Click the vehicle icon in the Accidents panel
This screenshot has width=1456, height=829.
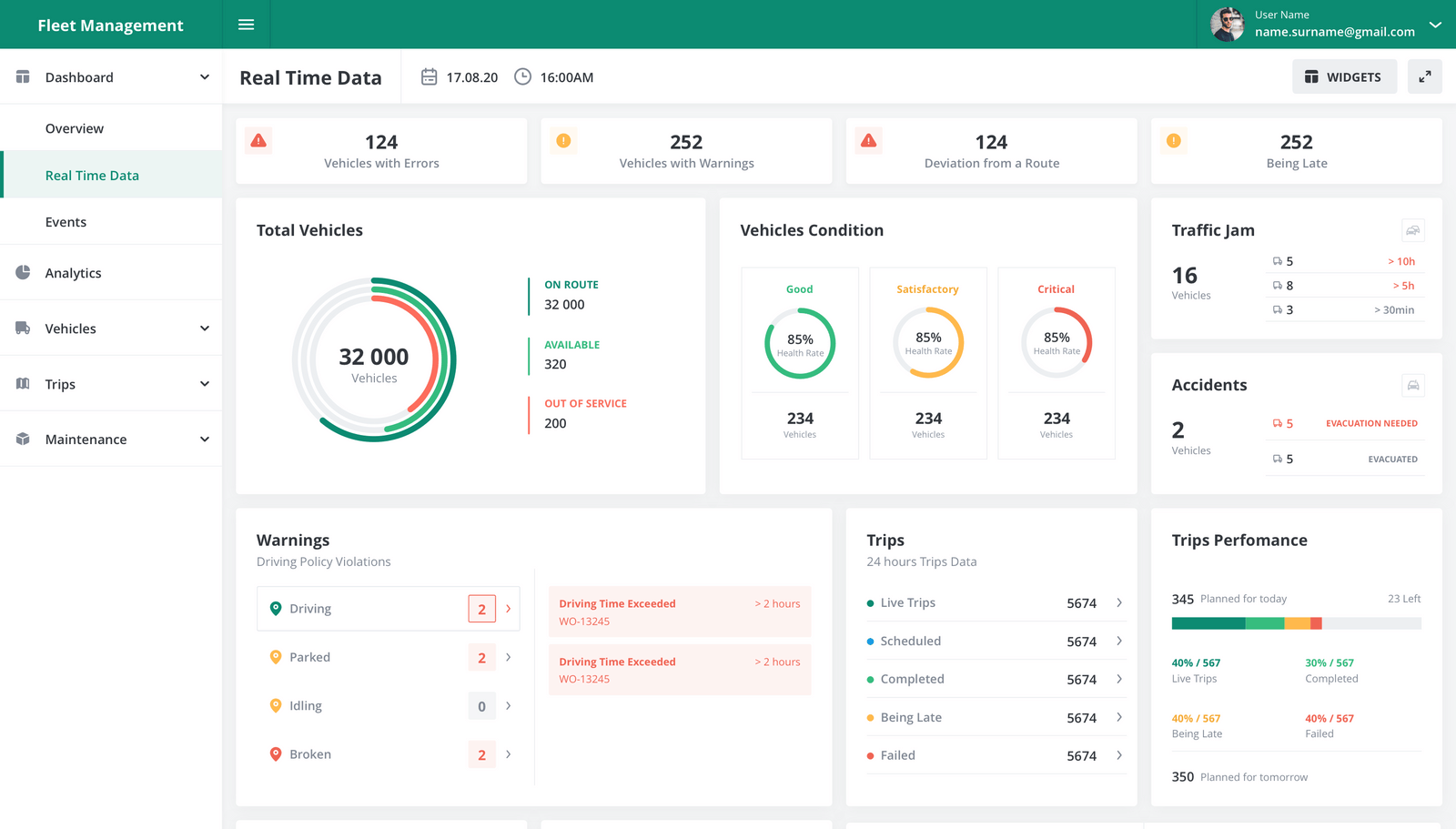point(1412,385)
